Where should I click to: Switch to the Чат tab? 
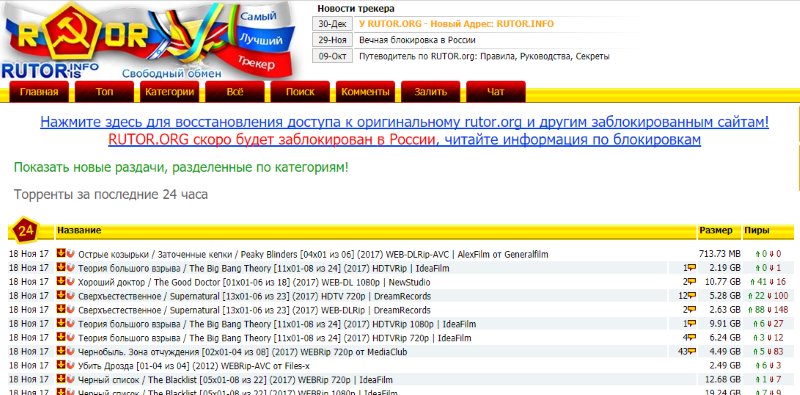pyautogui.click(x=495, y=92)
